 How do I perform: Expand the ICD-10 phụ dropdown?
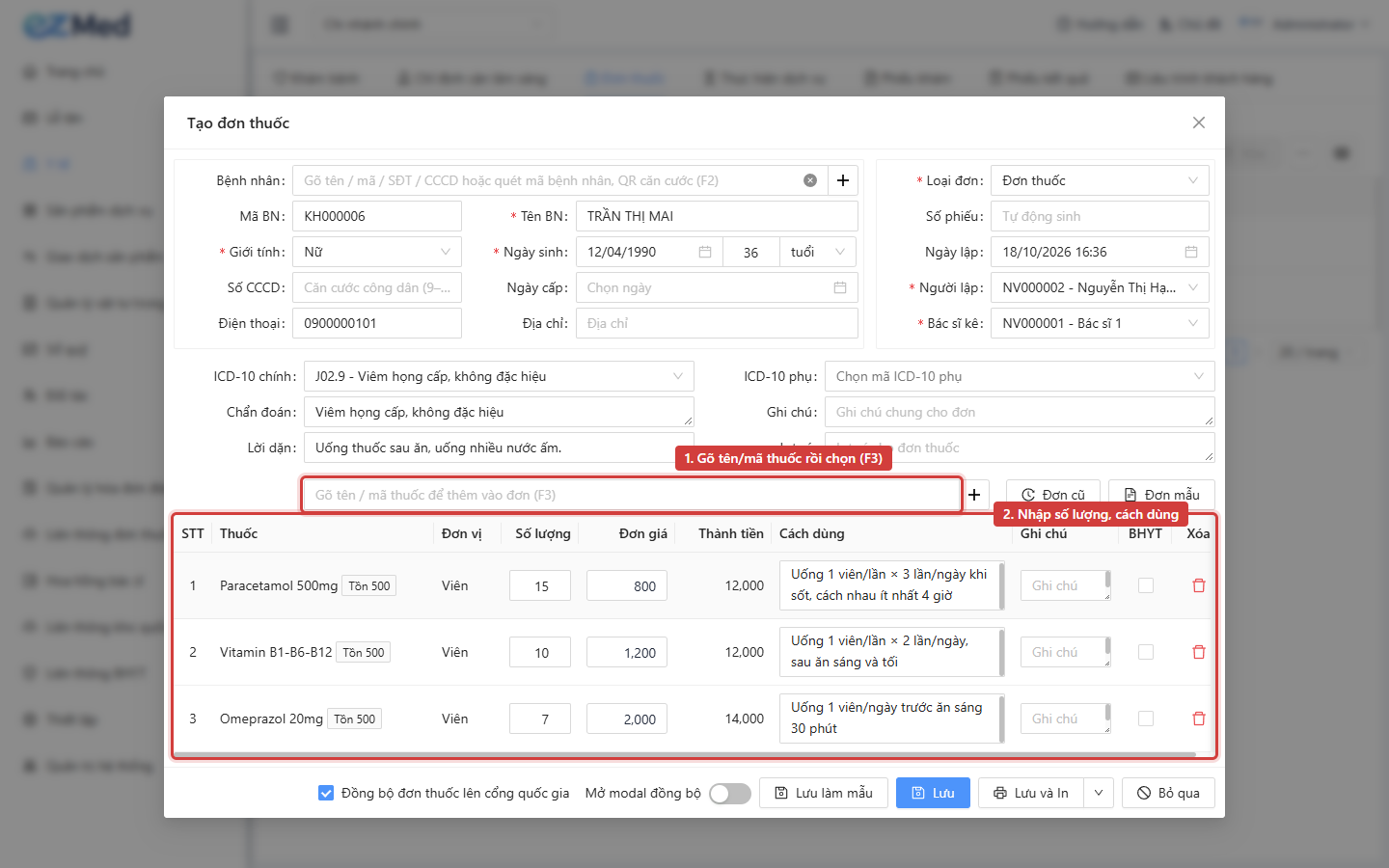(1020, 376)
